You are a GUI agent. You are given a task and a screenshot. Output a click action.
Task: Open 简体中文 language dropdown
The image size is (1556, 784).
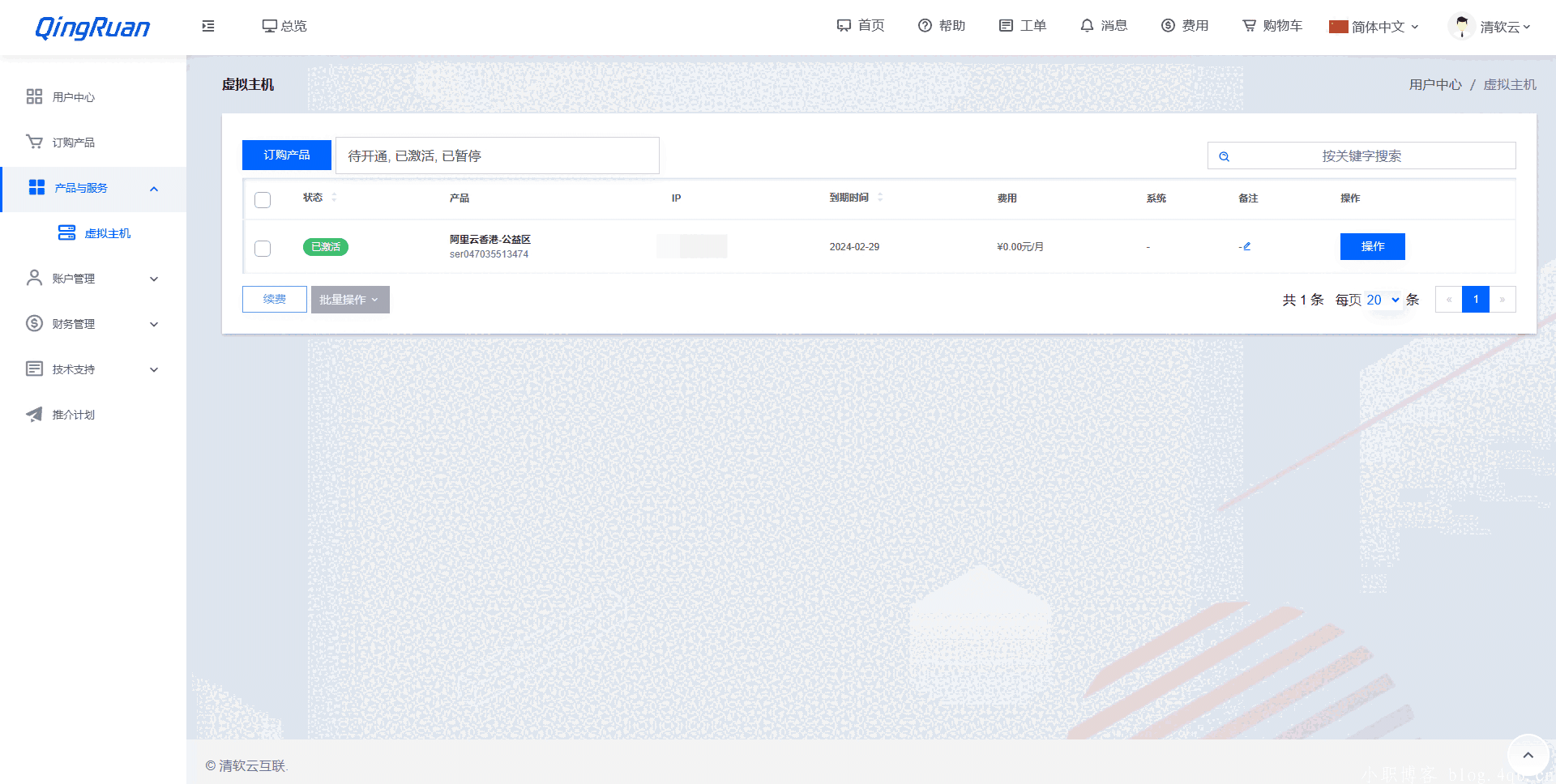[1374, 27]
